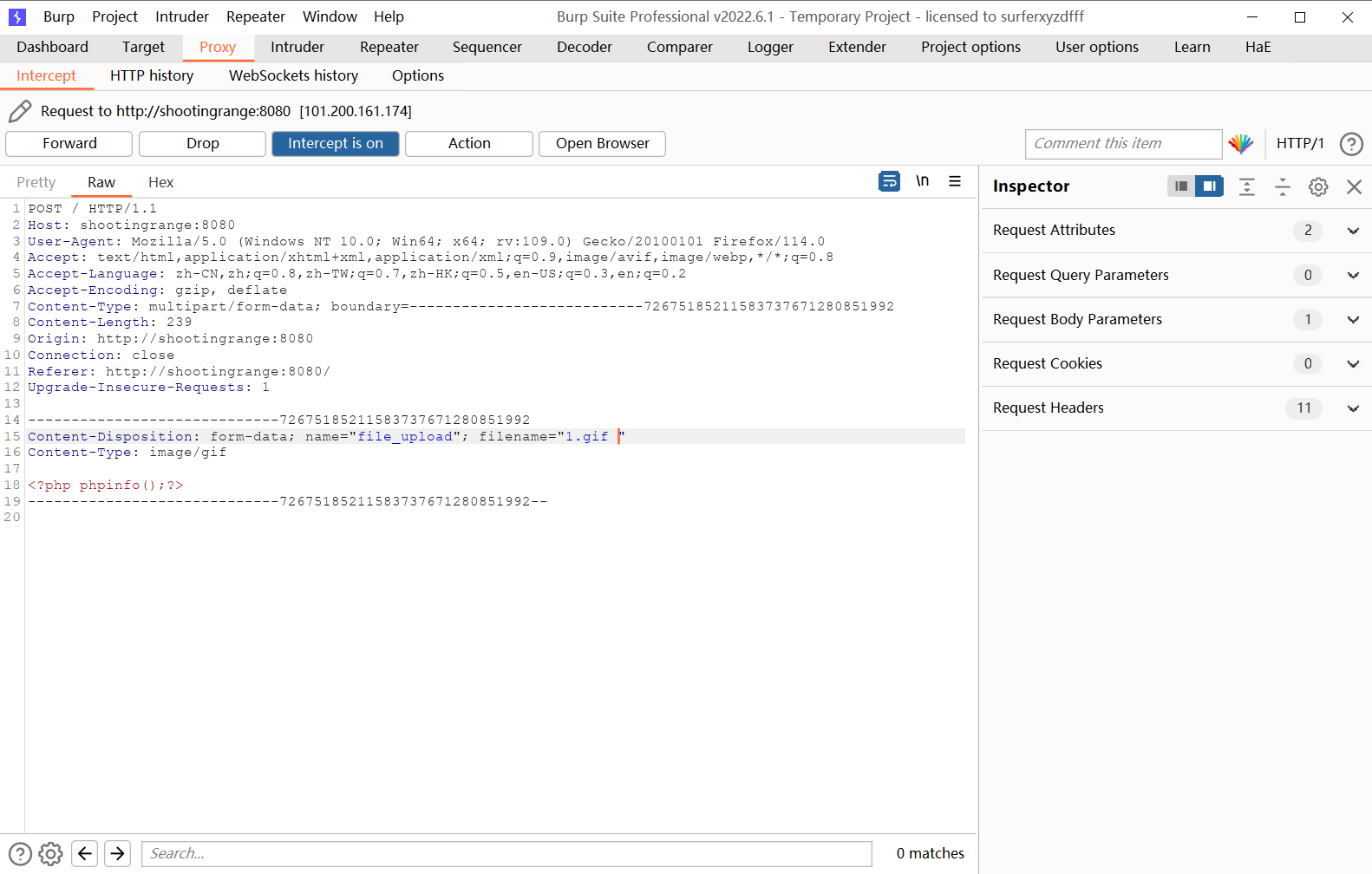
Task: Switch to the Dashboard tab
Action: [x=52, y=47]
